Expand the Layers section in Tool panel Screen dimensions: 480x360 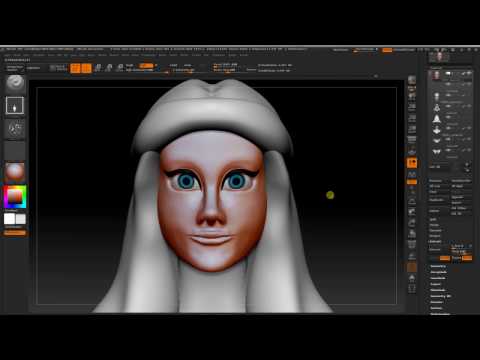click(x=435, y=284)
